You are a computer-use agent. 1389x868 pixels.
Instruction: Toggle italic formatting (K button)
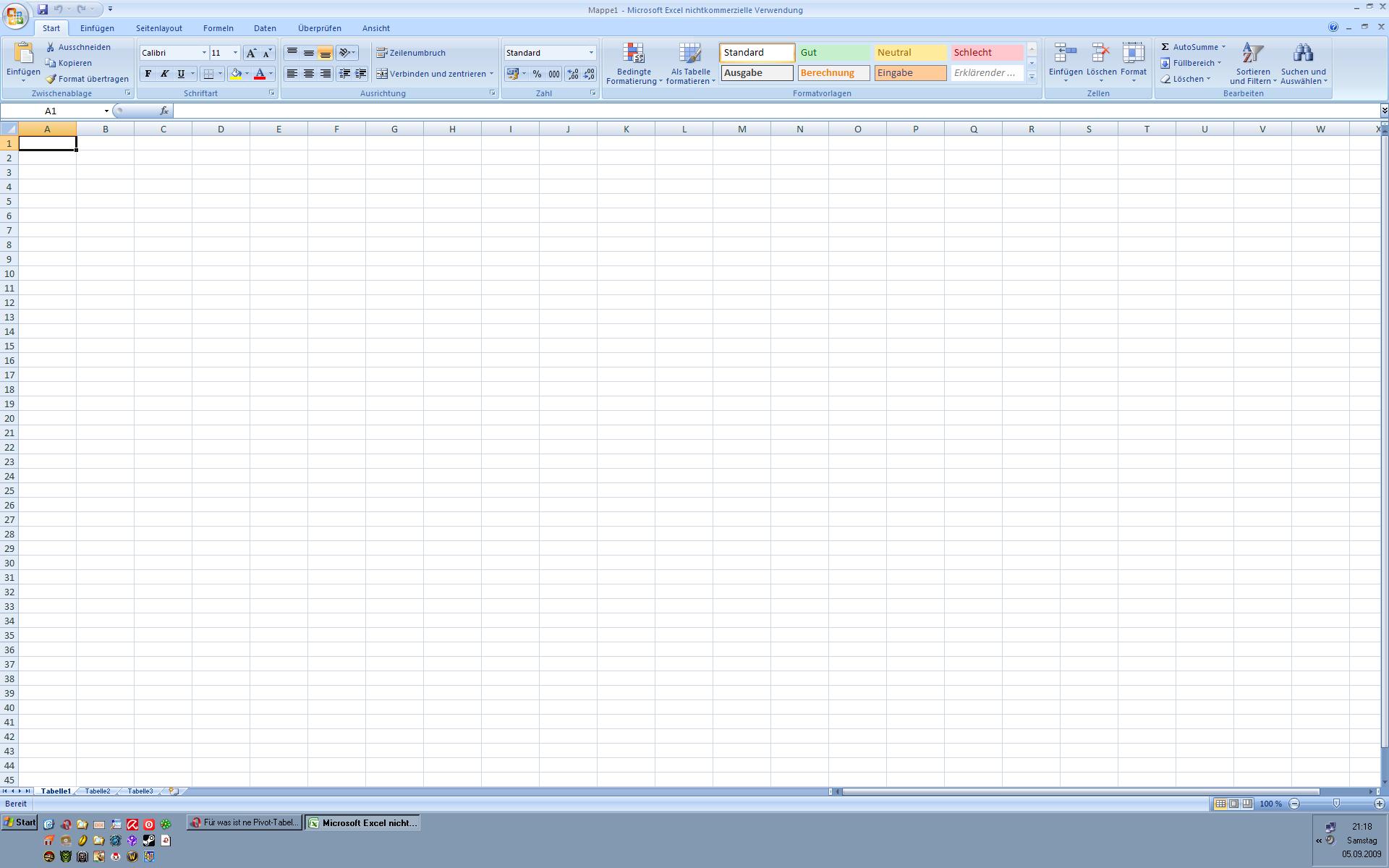pyautogui.click(x=164, y=74)
